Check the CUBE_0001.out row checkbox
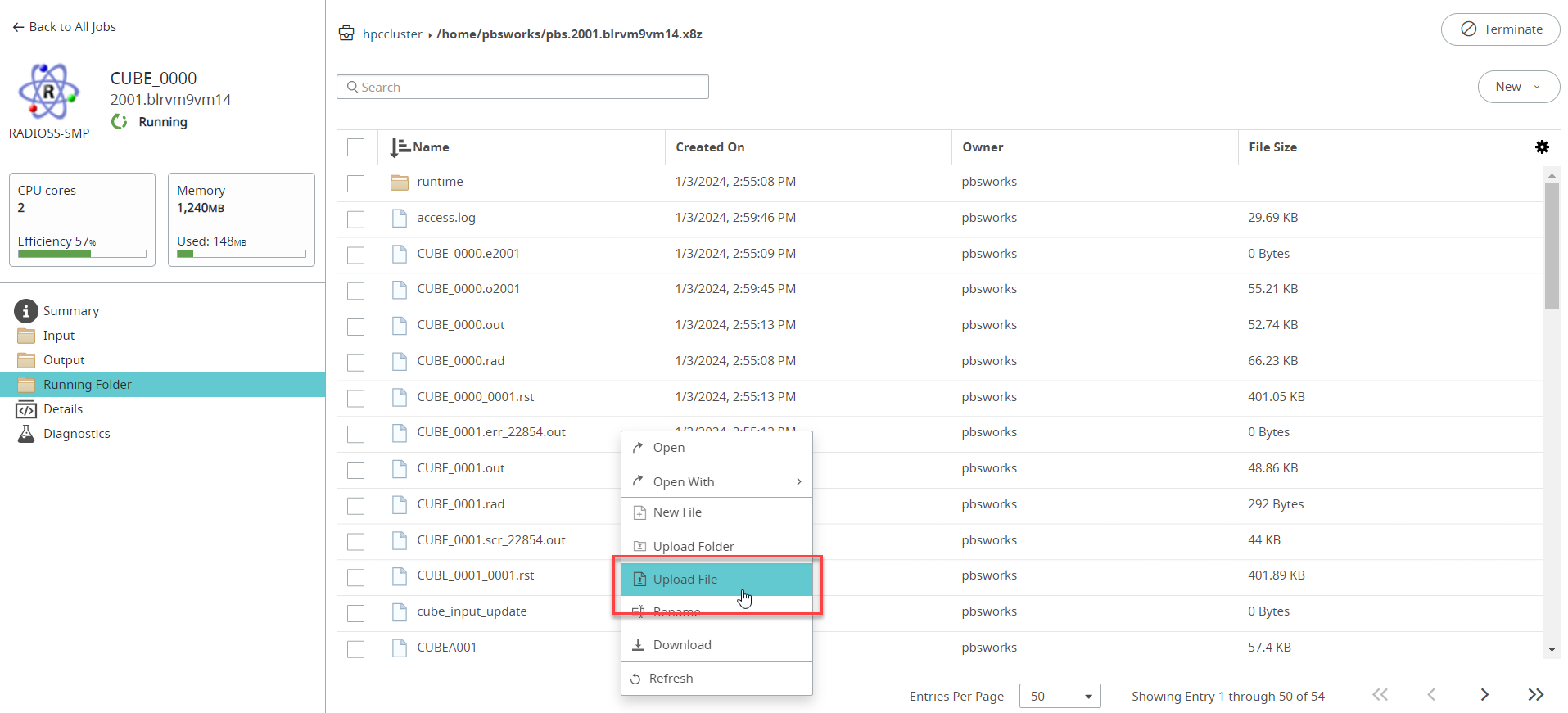This screenshot has width=1568, height=713. coord(355,470)
